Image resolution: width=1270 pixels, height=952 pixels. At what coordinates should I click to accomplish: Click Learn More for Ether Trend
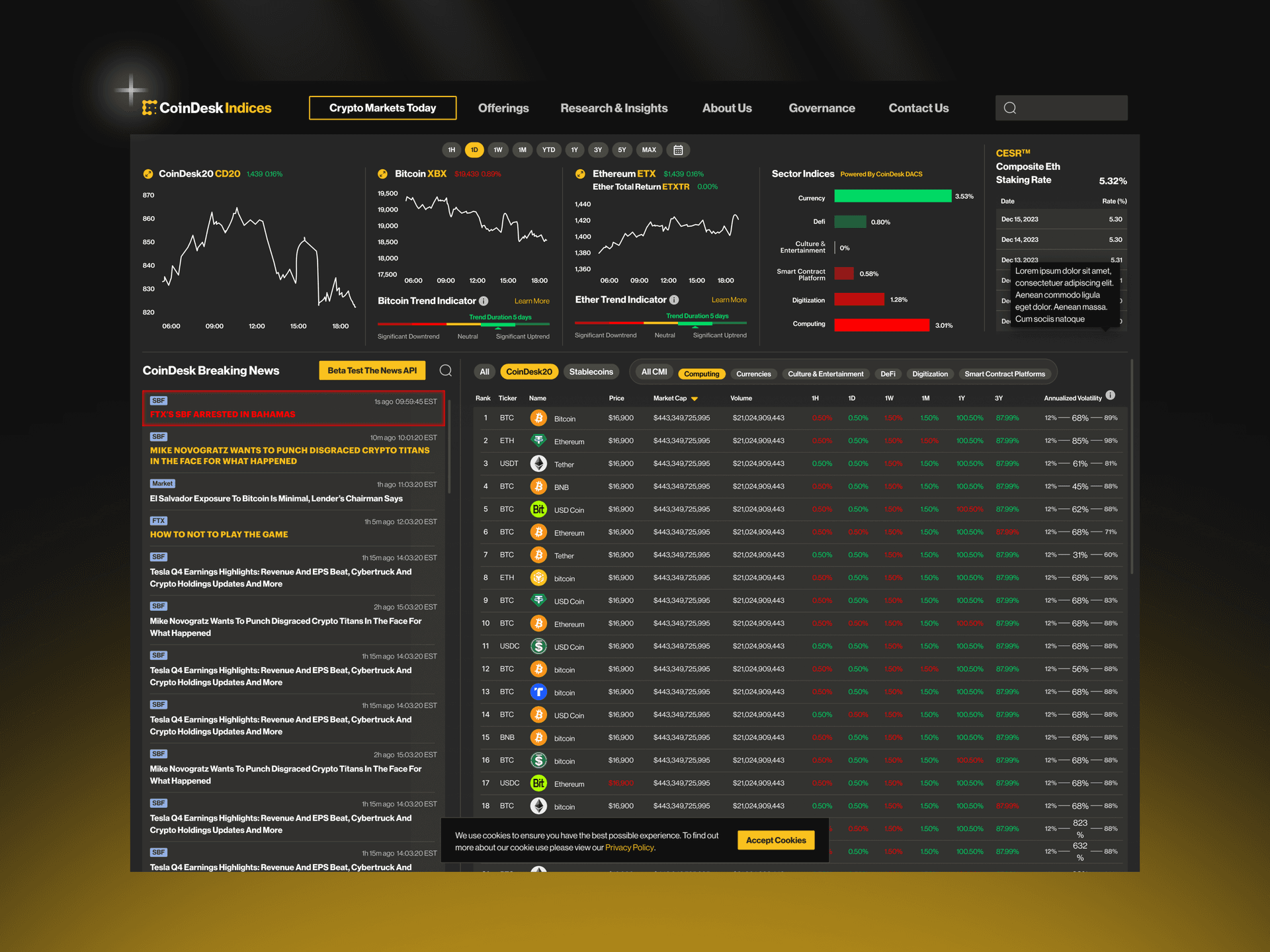[x=729, y=299]
